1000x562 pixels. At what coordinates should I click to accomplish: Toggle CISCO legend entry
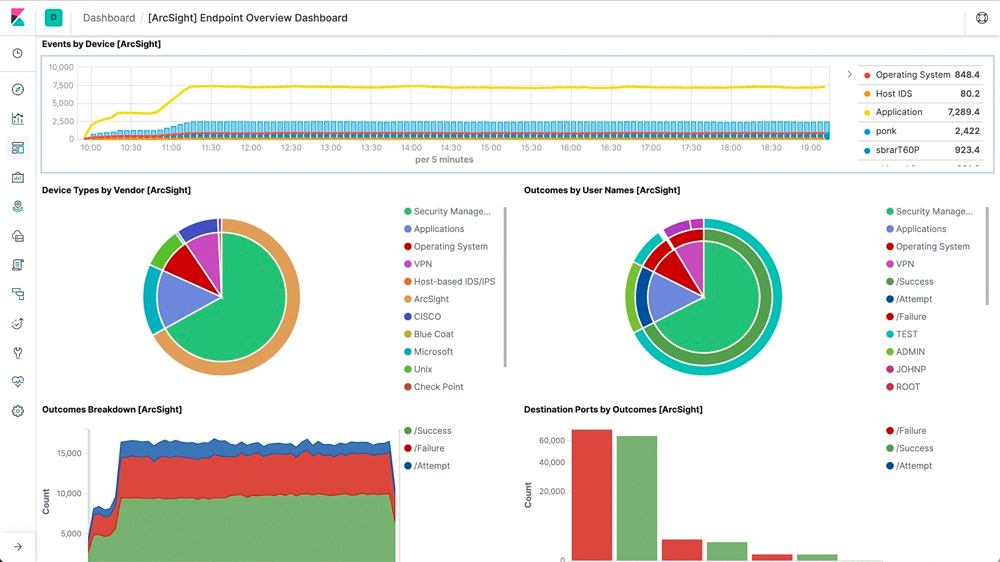[x=422, y=316]
